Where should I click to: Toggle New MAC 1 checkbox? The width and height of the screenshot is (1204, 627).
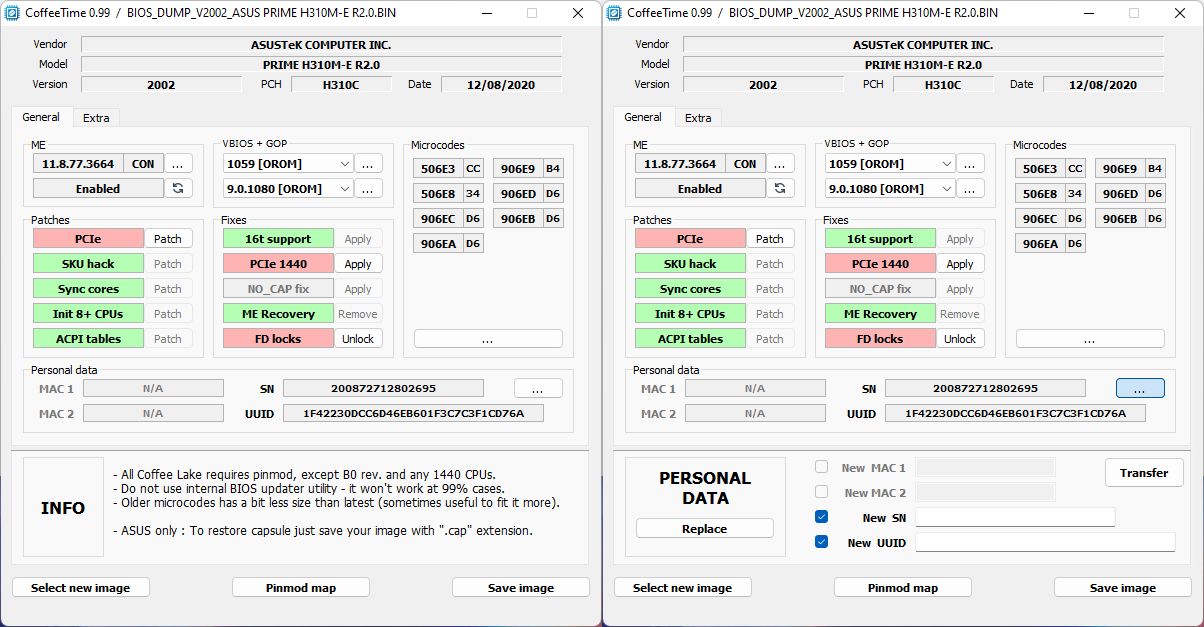point(821,467)
